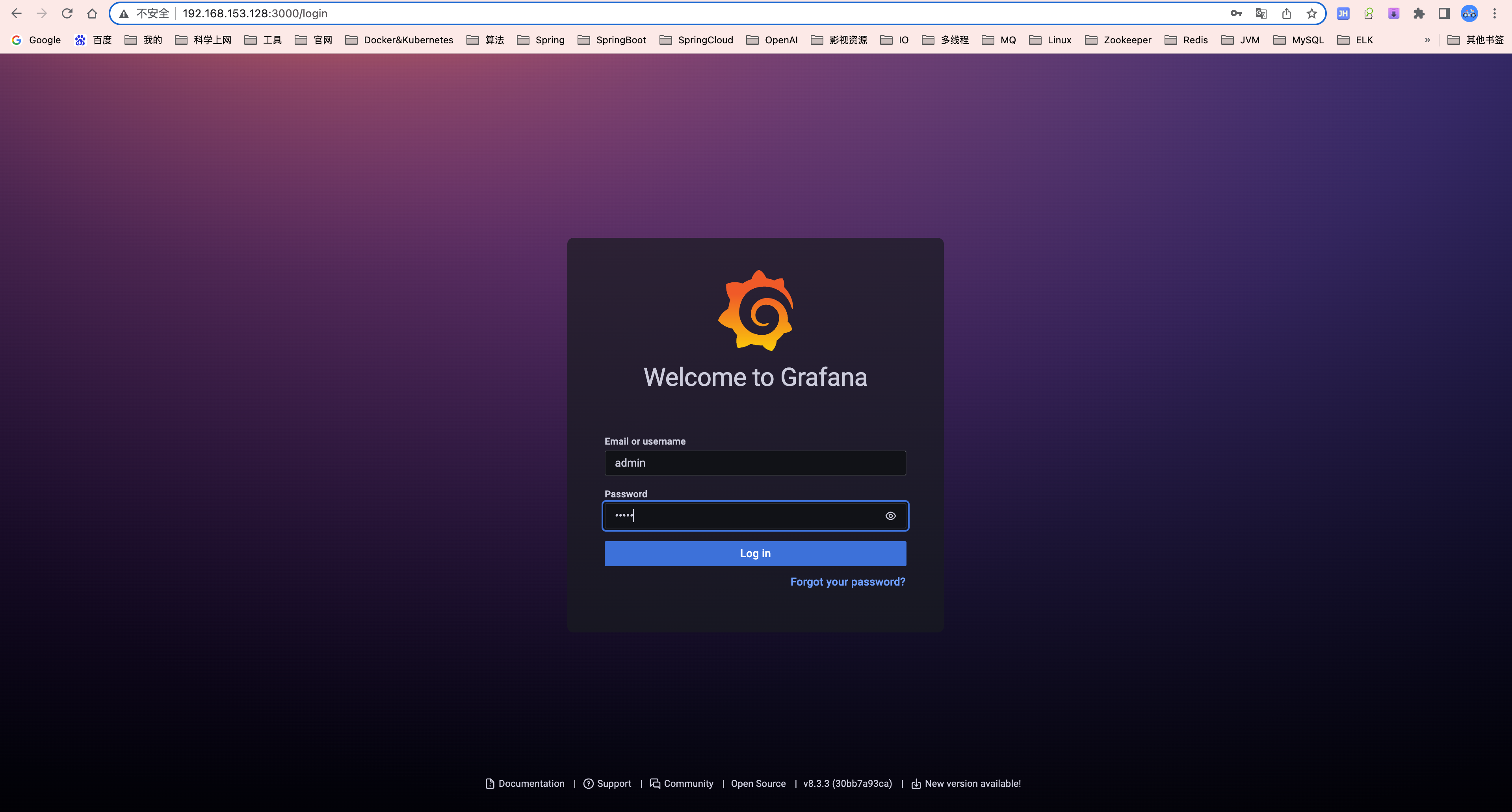Click the Email or username field
Image resolution: width=1512 pixels, height=812 pixels.
(x=755, y=463)
